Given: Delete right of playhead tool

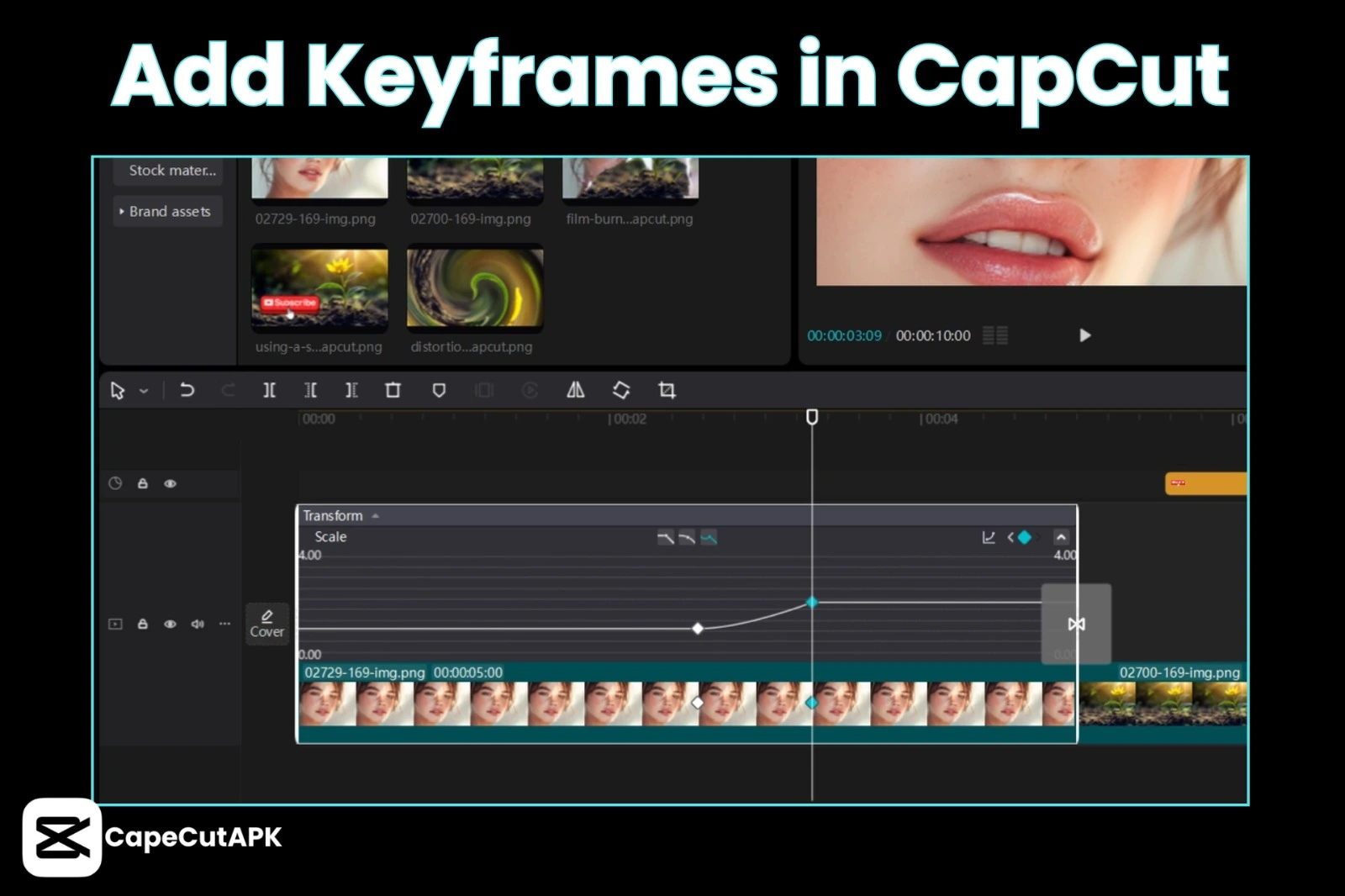Looking at the screenshot, I should tap(351, 390).
